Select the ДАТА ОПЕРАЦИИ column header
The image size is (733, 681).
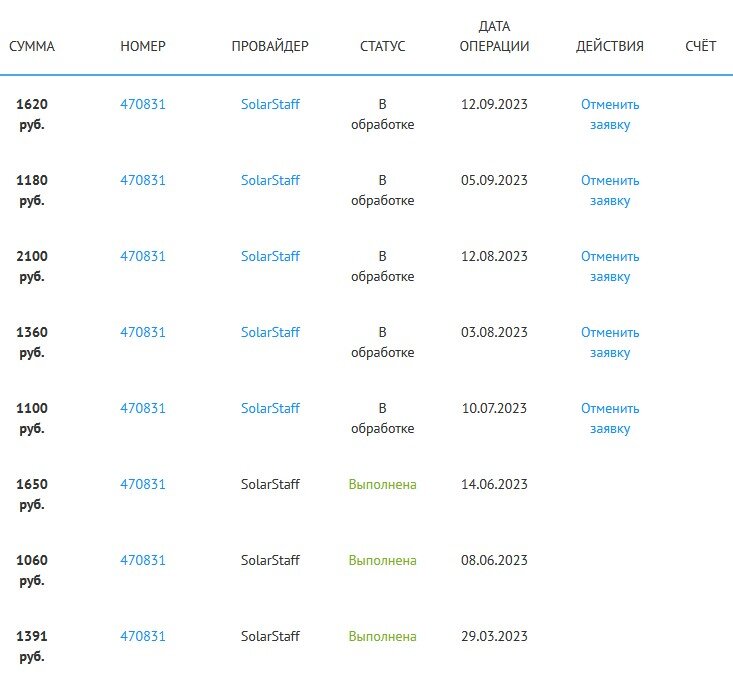point(494,36)
